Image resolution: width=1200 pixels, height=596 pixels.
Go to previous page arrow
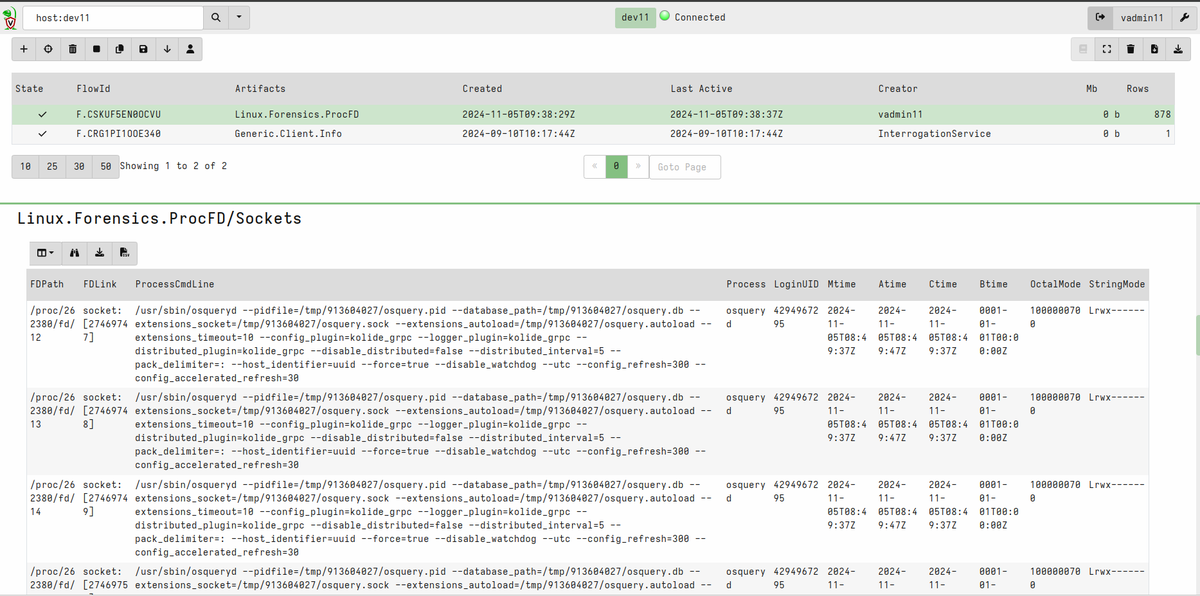[x=595, y=166]
